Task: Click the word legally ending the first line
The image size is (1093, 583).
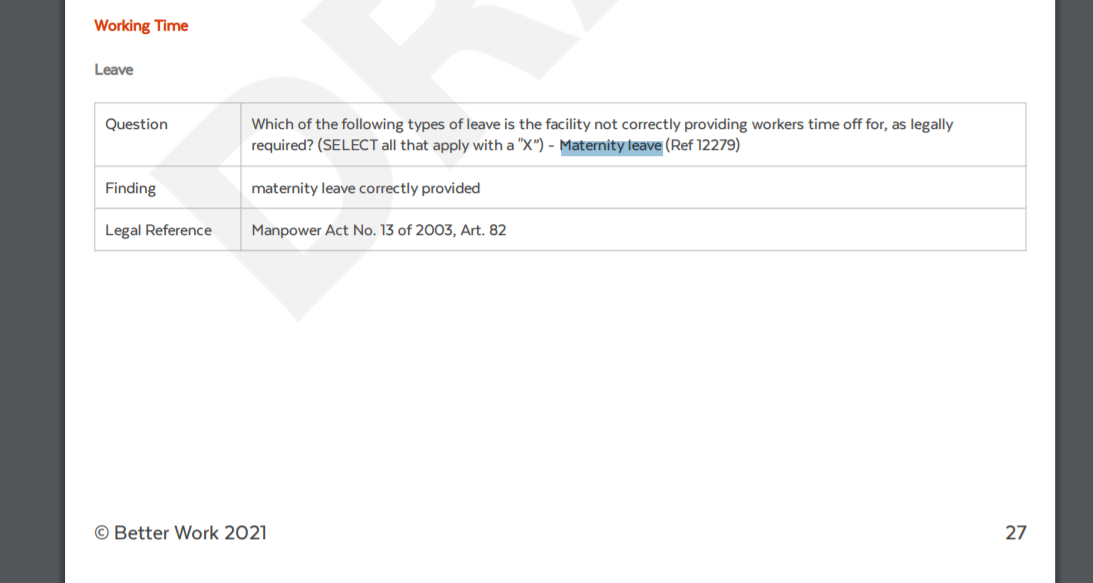Action: (x=931, y=125)
